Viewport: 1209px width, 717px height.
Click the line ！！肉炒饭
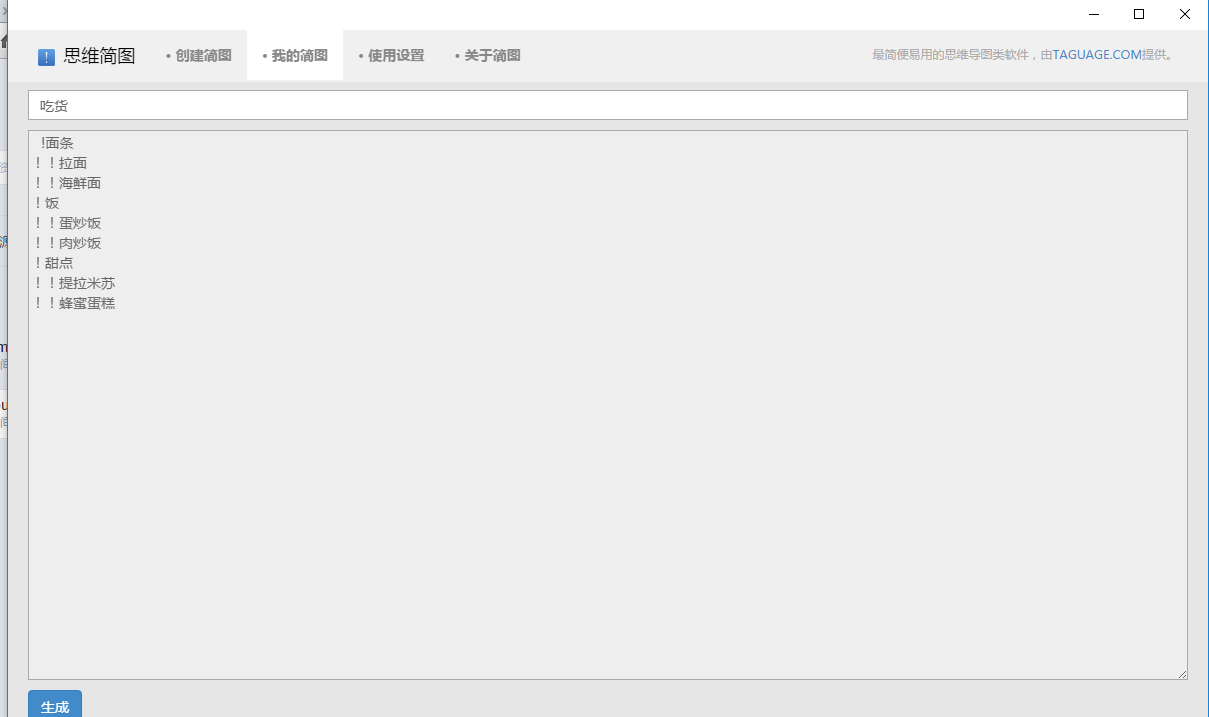68,243
